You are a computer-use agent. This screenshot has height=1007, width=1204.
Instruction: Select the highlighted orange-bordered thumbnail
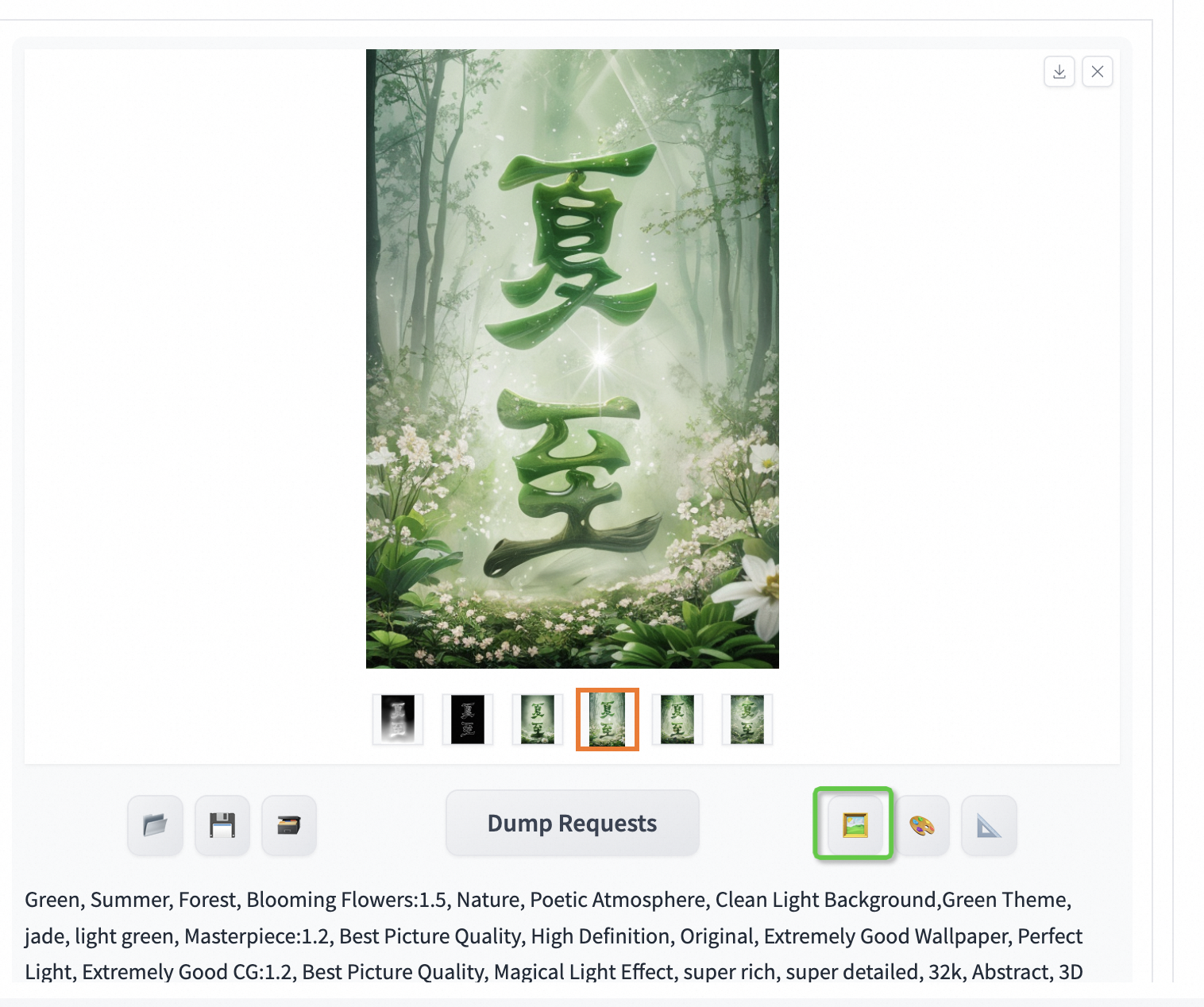pyautogui.click(x=608, y=720)
